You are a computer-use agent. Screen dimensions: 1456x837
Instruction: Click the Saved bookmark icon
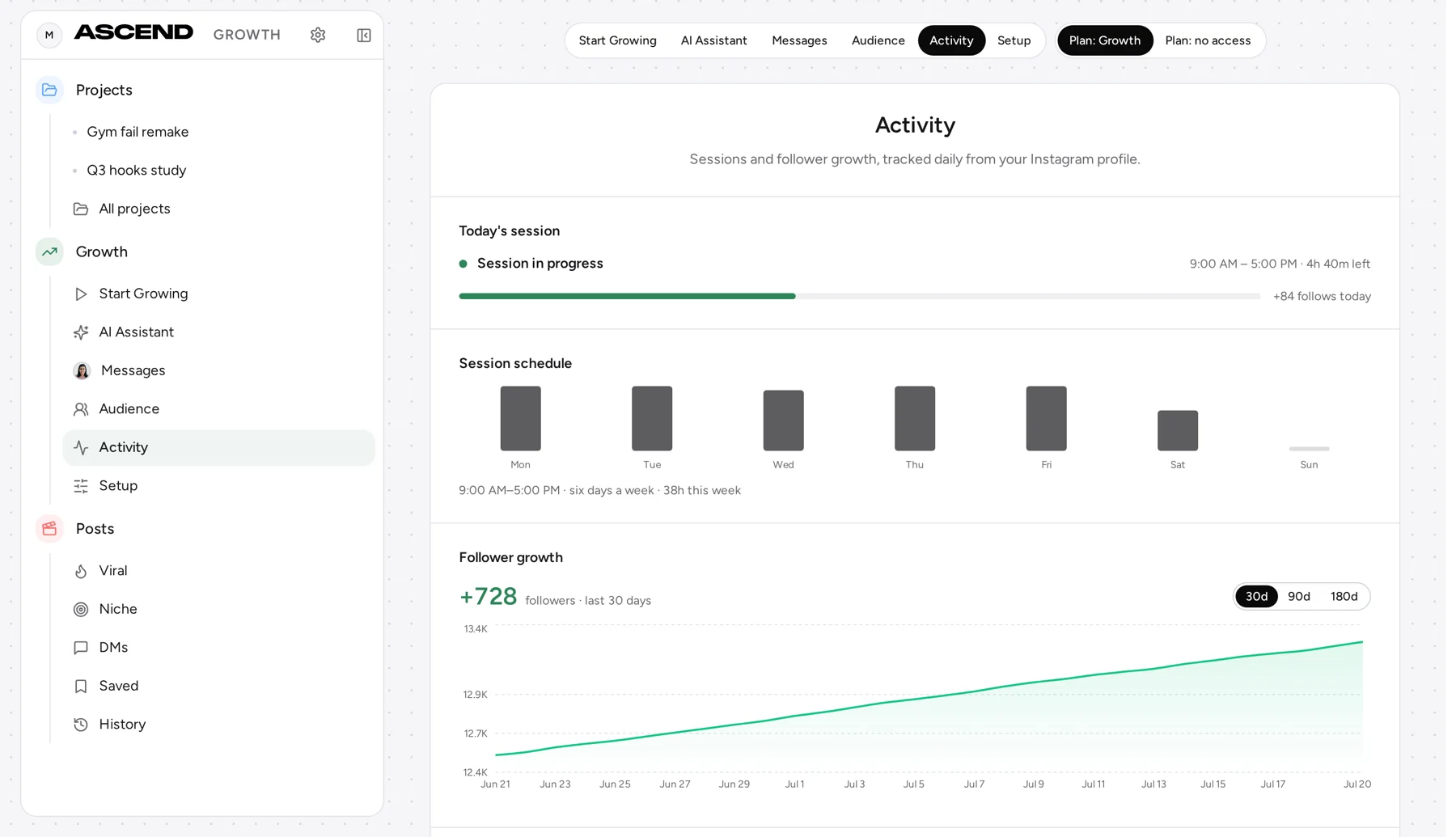81,686
